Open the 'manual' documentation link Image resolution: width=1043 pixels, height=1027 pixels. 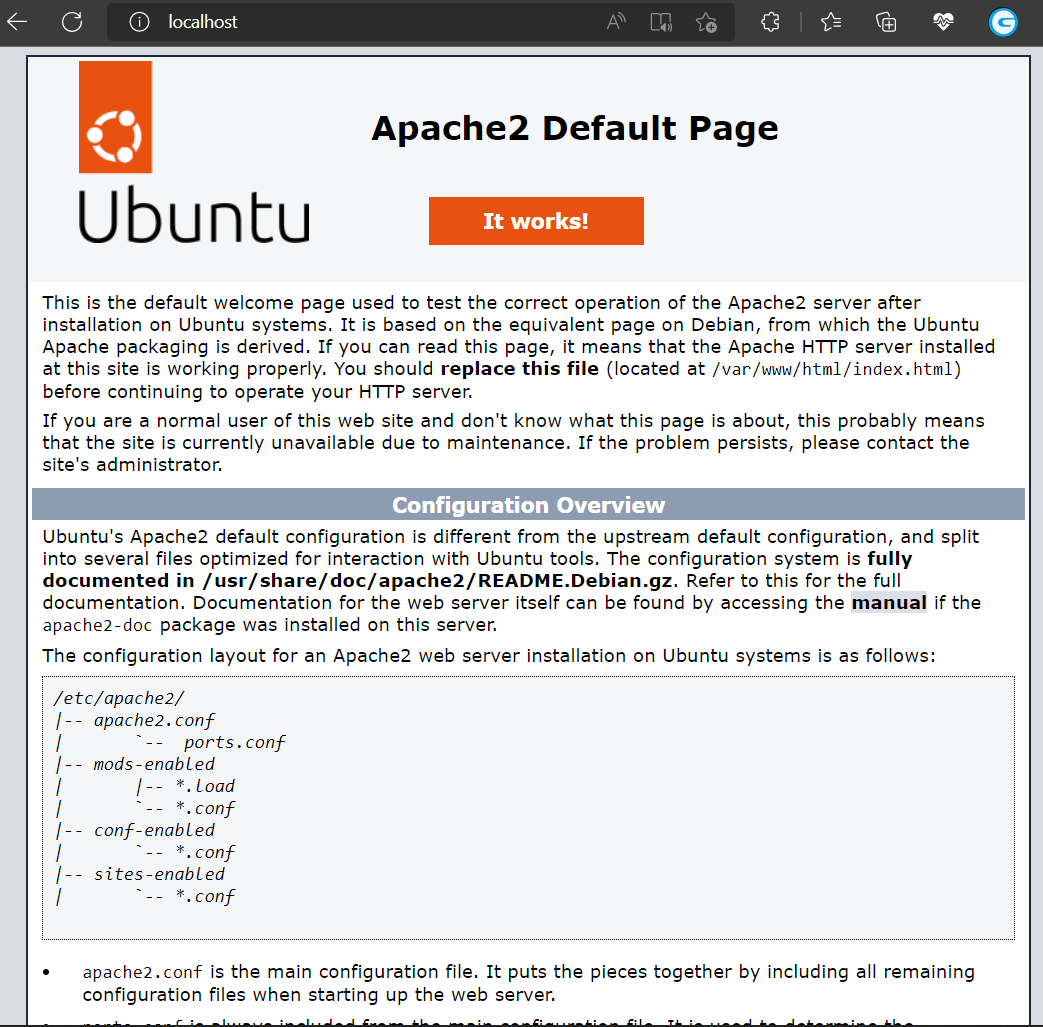(x=889, y=603)
